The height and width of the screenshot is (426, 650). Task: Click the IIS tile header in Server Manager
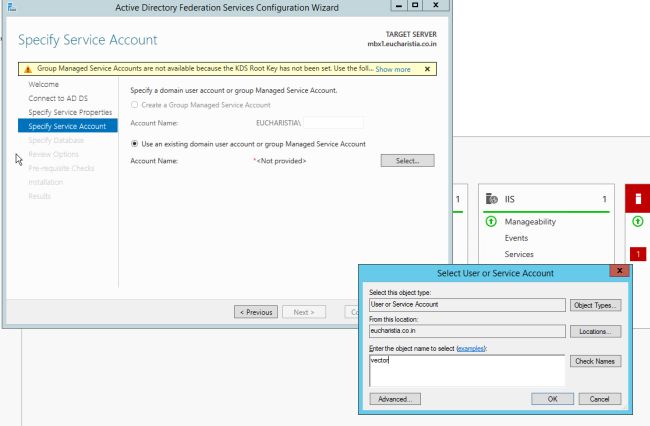tap(546, 199)
